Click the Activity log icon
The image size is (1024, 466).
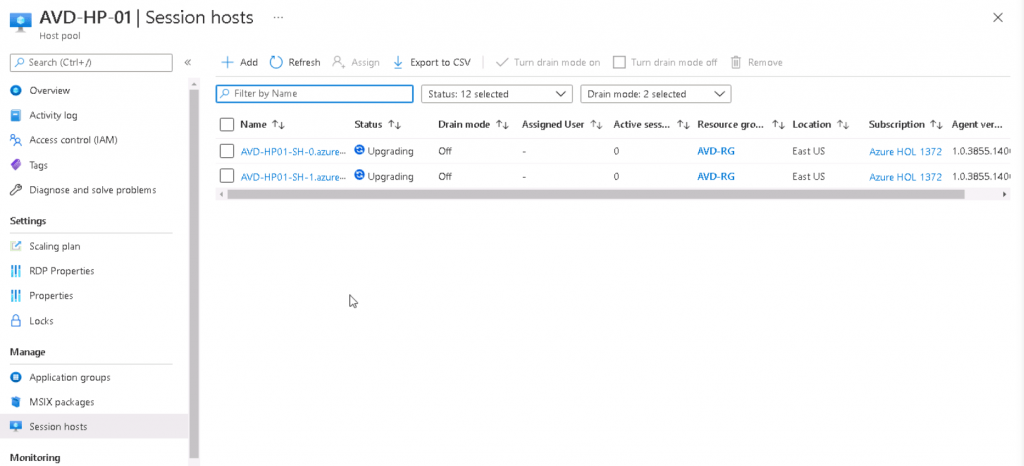pos(16,116)
